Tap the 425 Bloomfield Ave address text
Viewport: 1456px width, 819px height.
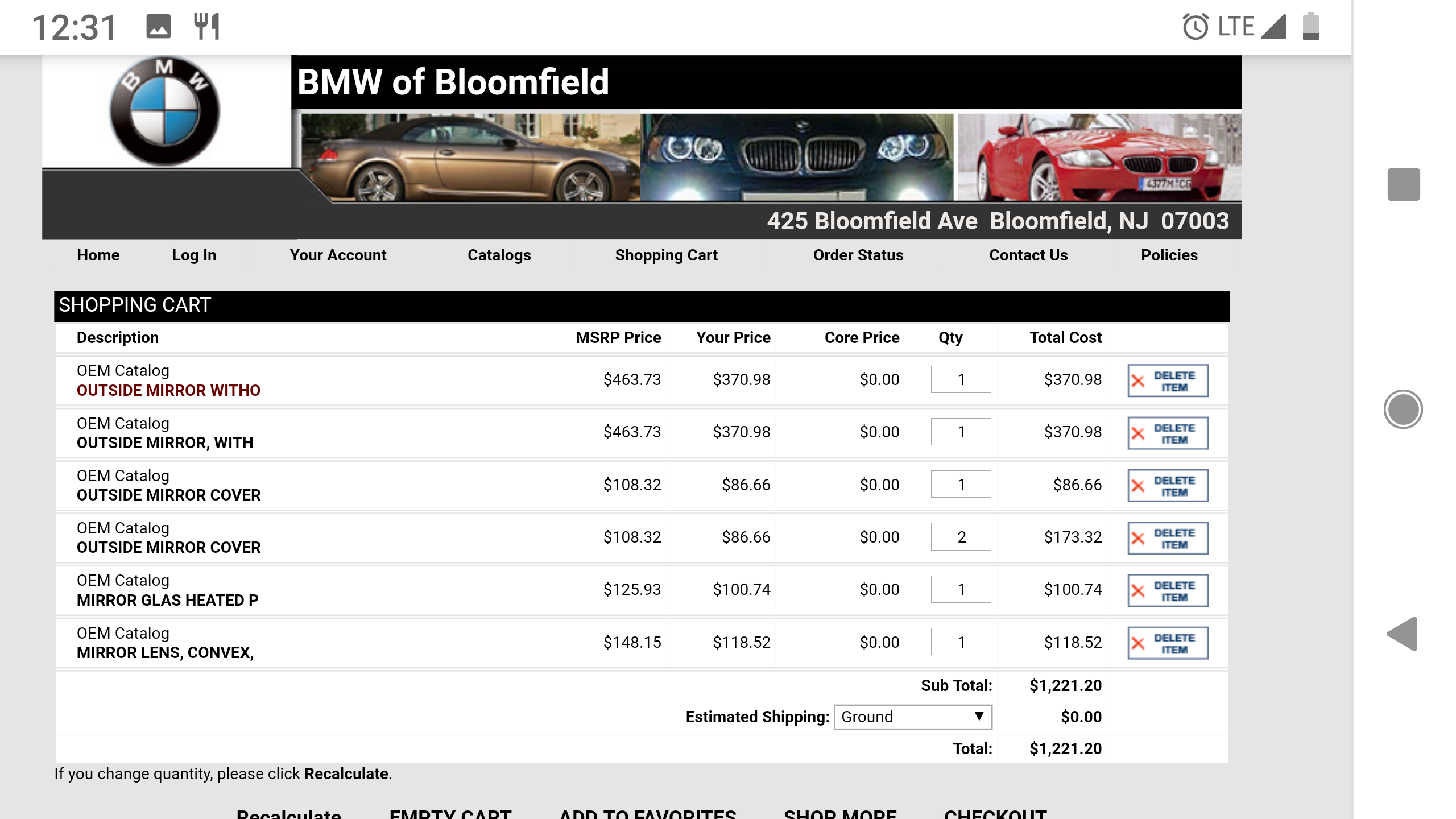click(998, 221)
